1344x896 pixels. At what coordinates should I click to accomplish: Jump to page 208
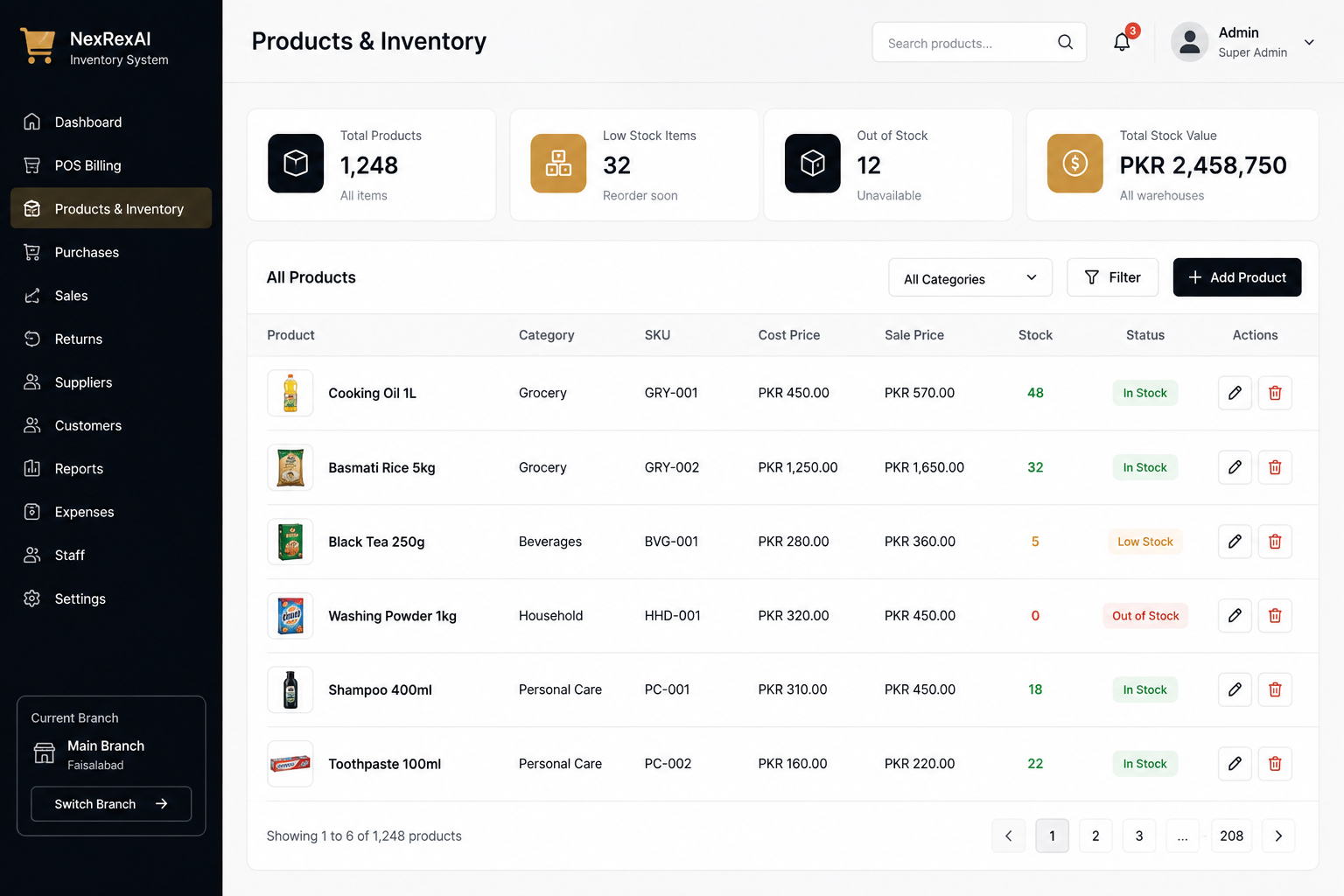click(1232, 836)
